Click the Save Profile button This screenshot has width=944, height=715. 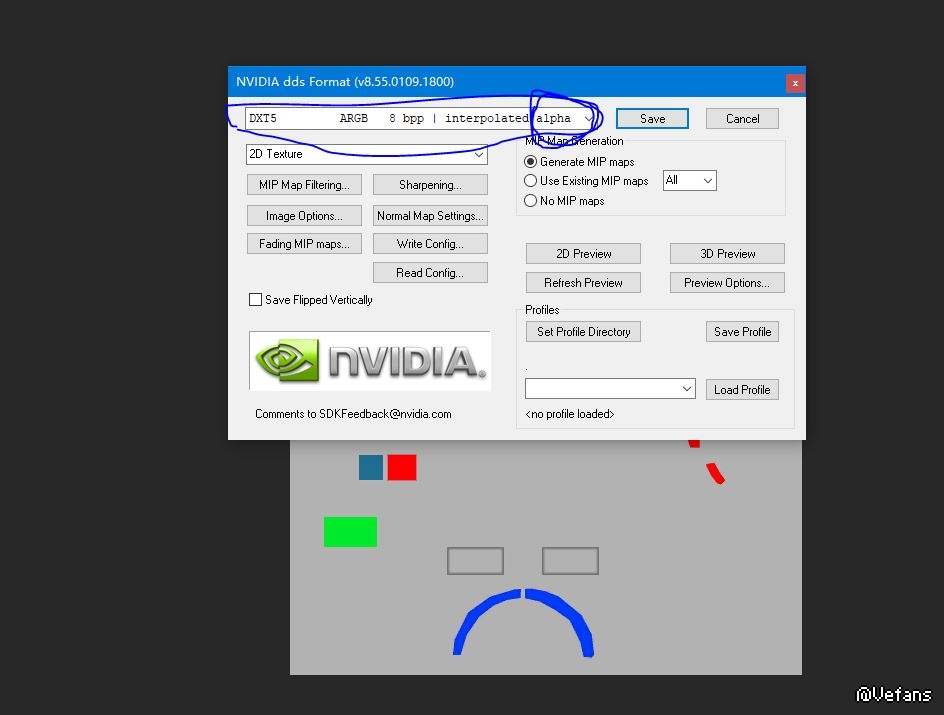point(742,332)
